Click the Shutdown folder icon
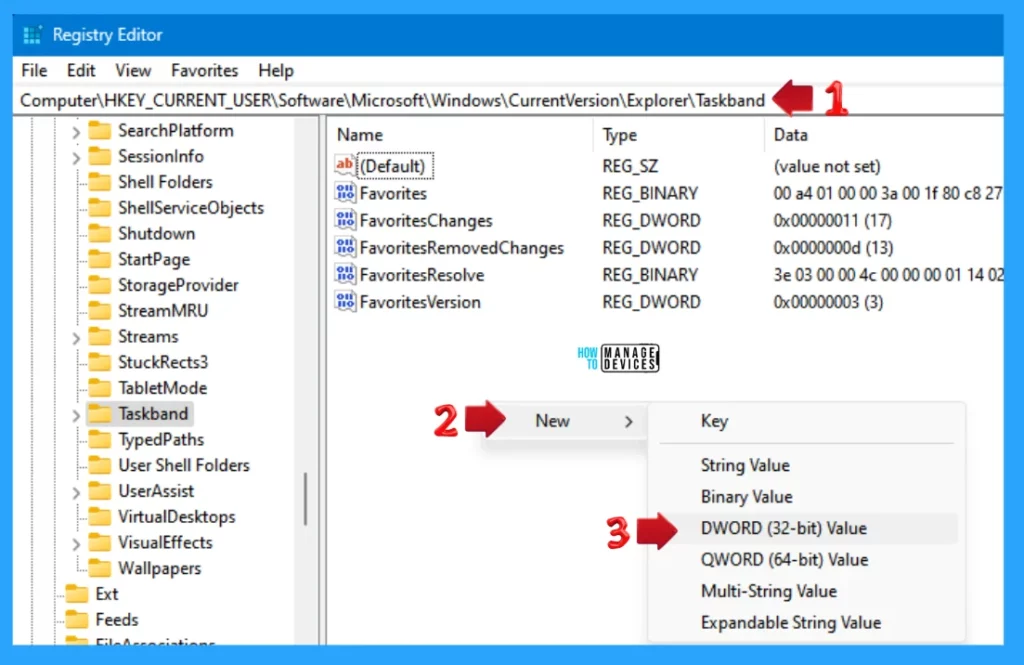Image resolution: width=1024 pixels, height=665 pixels. click(99, 234)
